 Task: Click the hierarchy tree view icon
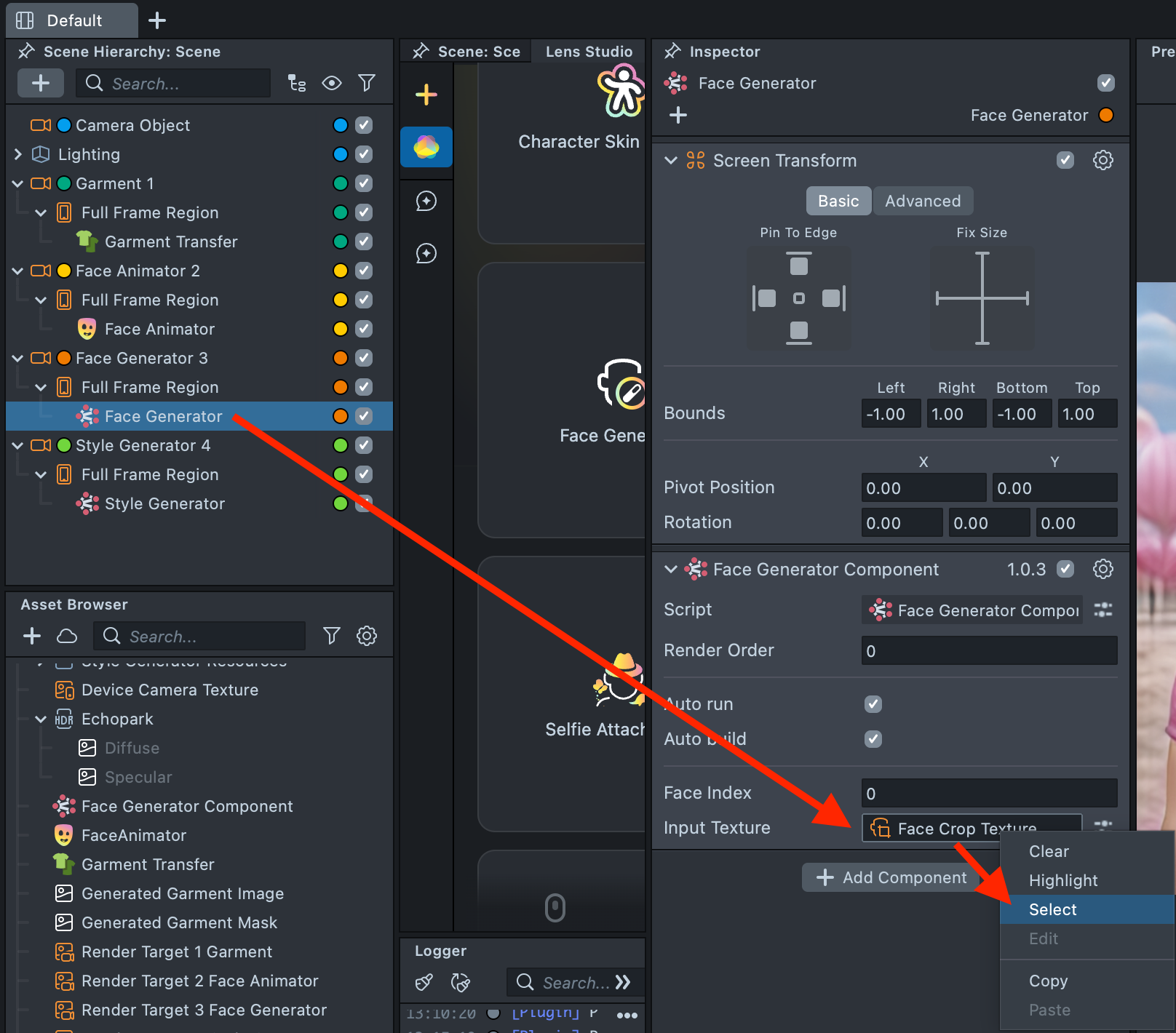[297, 83]
